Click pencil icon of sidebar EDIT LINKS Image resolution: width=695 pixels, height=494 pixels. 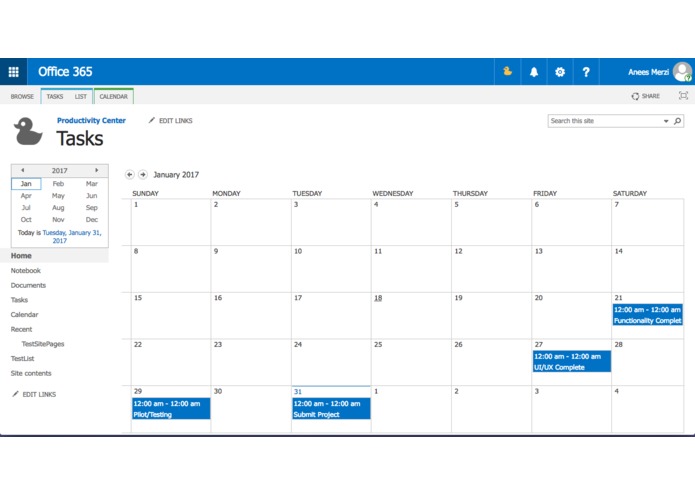[x=16, y=394]
